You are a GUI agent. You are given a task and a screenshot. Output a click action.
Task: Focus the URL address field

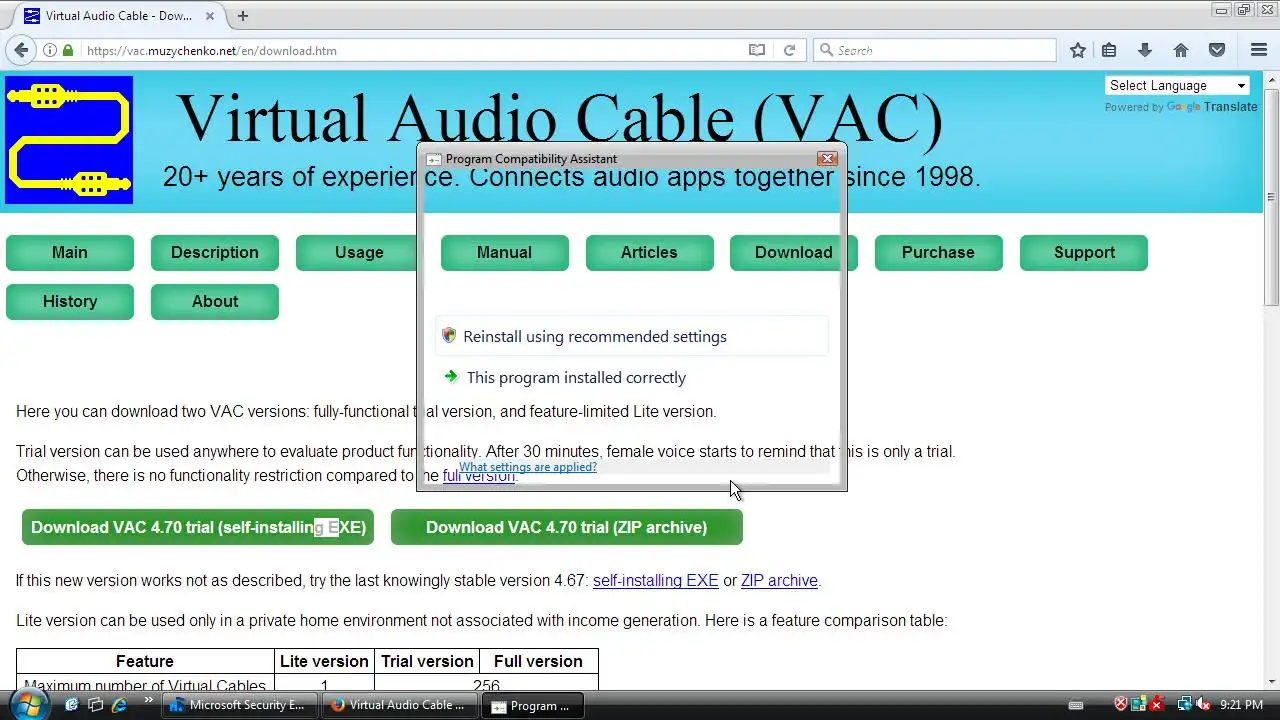(x=410, y=50)
